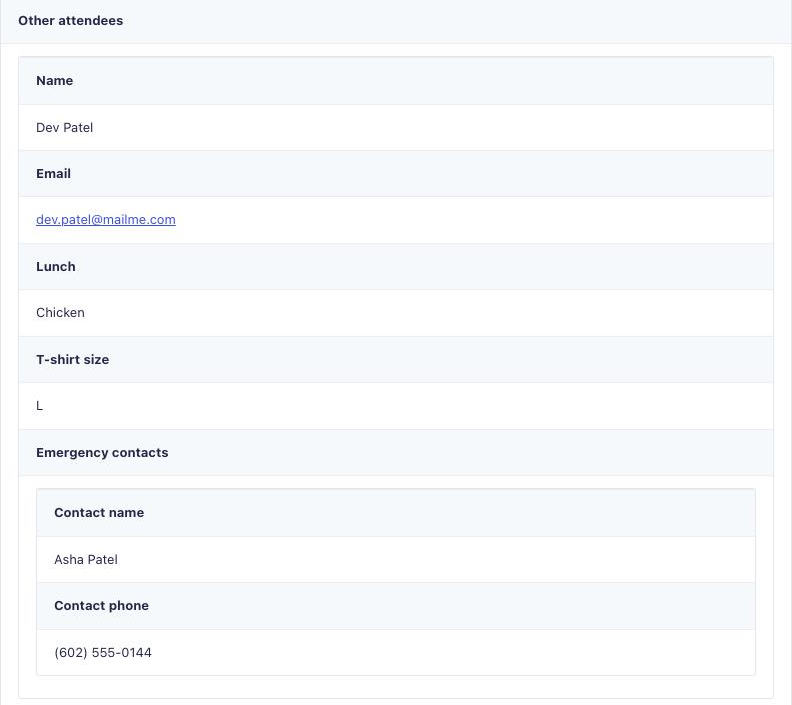Image resolution: width=792 pixels, height=705 pixels.
Task: Select the Email field label
Action: coord(54,174)
